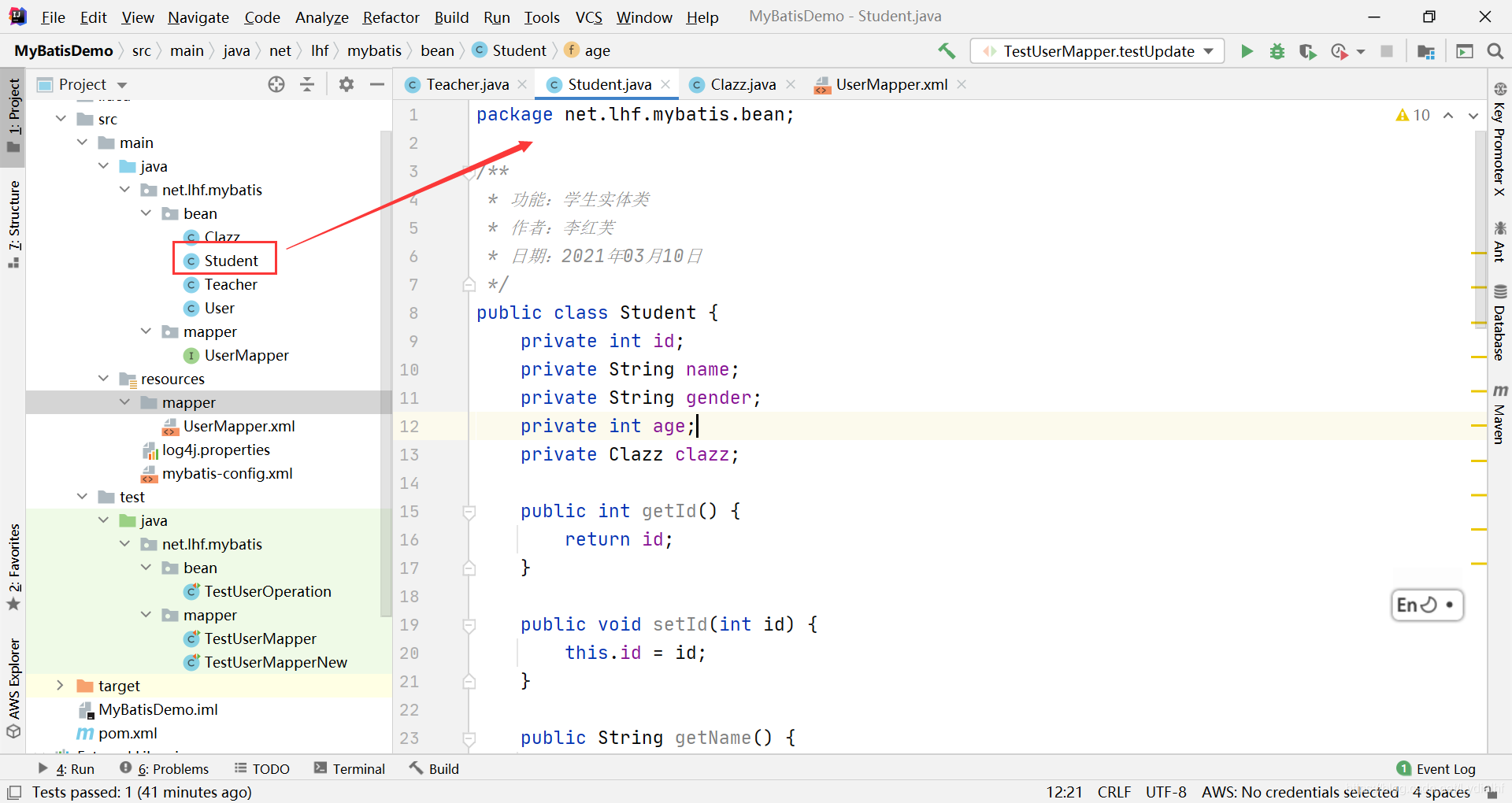Toggle the 7: Structure side panel
Image resolution: width=1512 pixels, height=803 pixels.
tap(13, 224)
